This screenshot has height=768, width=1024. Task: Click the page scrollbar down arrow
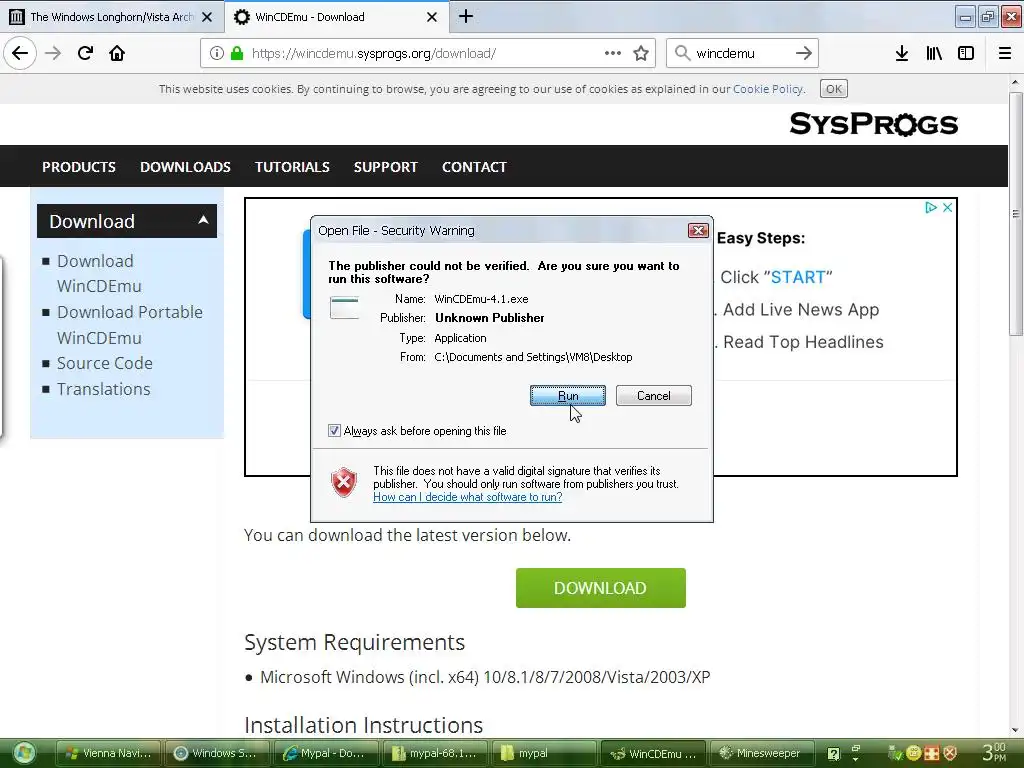pos(1015,731)
